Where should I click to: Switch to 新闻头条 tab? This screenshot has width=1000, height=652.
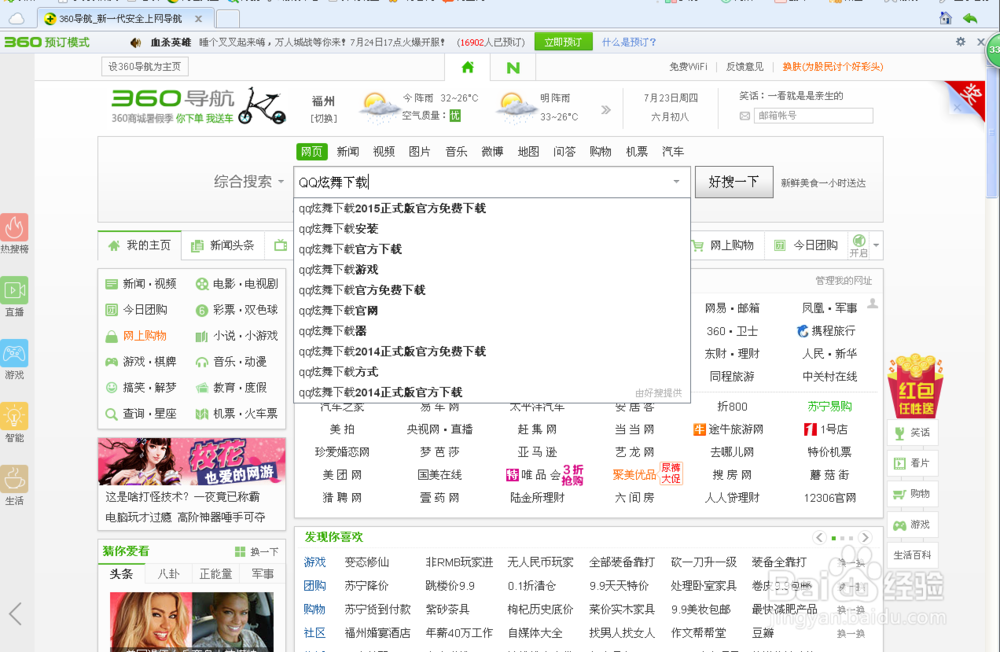point(223,245)
